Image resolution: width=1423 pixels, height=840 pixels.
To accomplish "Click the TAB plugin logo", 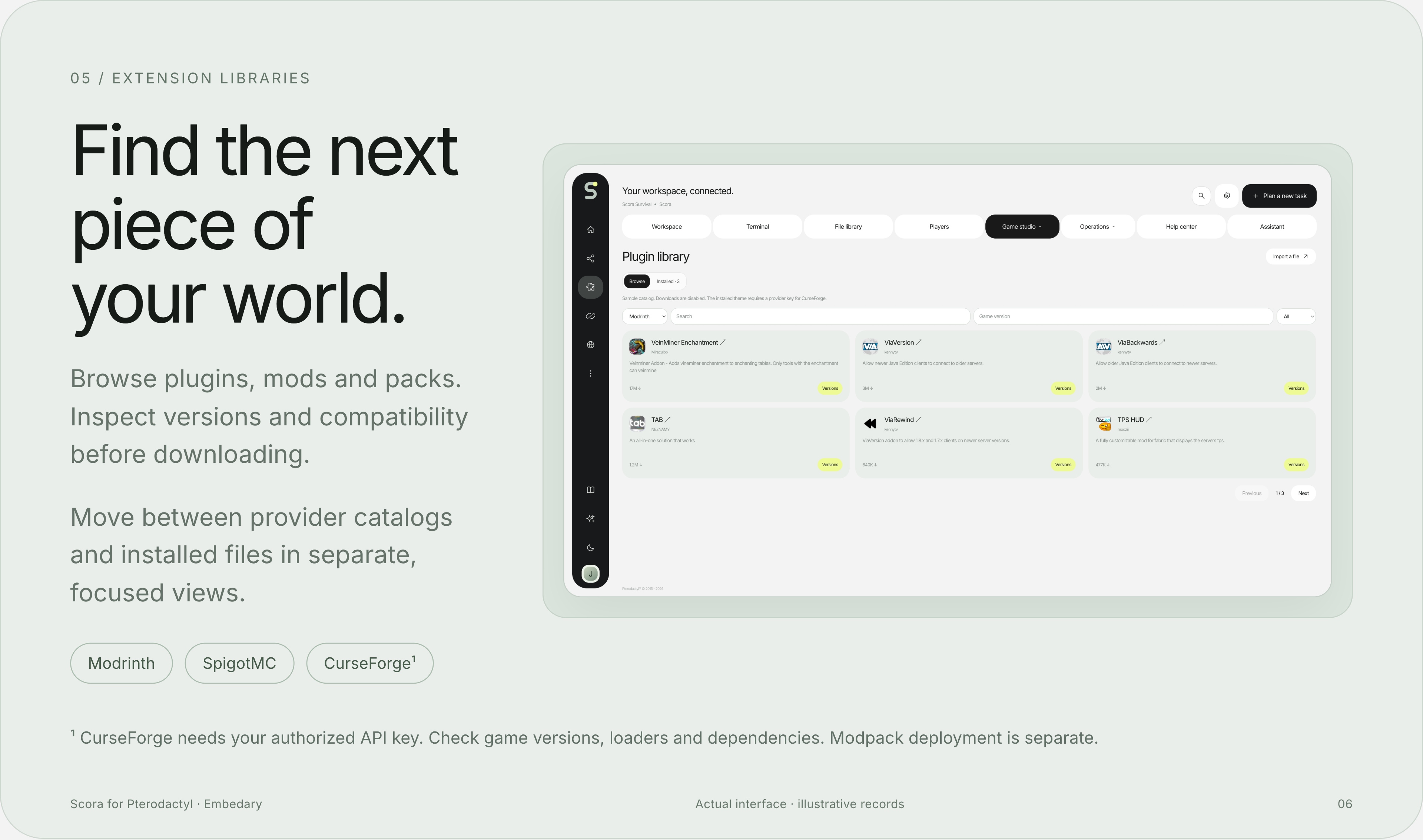I will coord(637,424).
